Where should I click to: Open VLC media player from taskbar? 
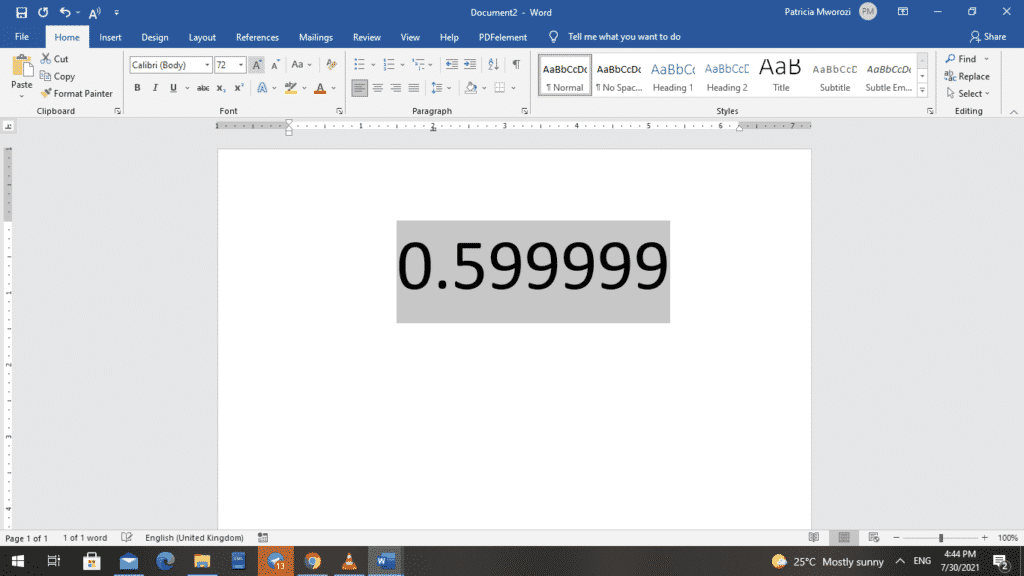coord(348,561)
